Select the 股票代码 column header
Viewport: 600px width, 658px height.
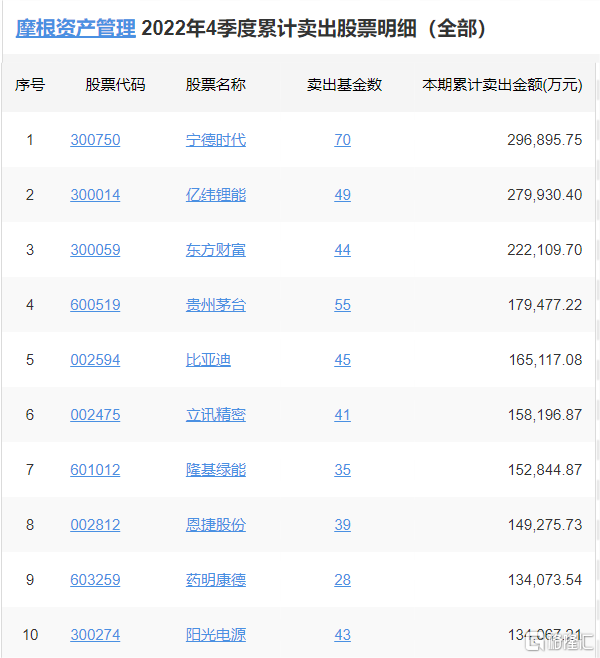(115, 85)
